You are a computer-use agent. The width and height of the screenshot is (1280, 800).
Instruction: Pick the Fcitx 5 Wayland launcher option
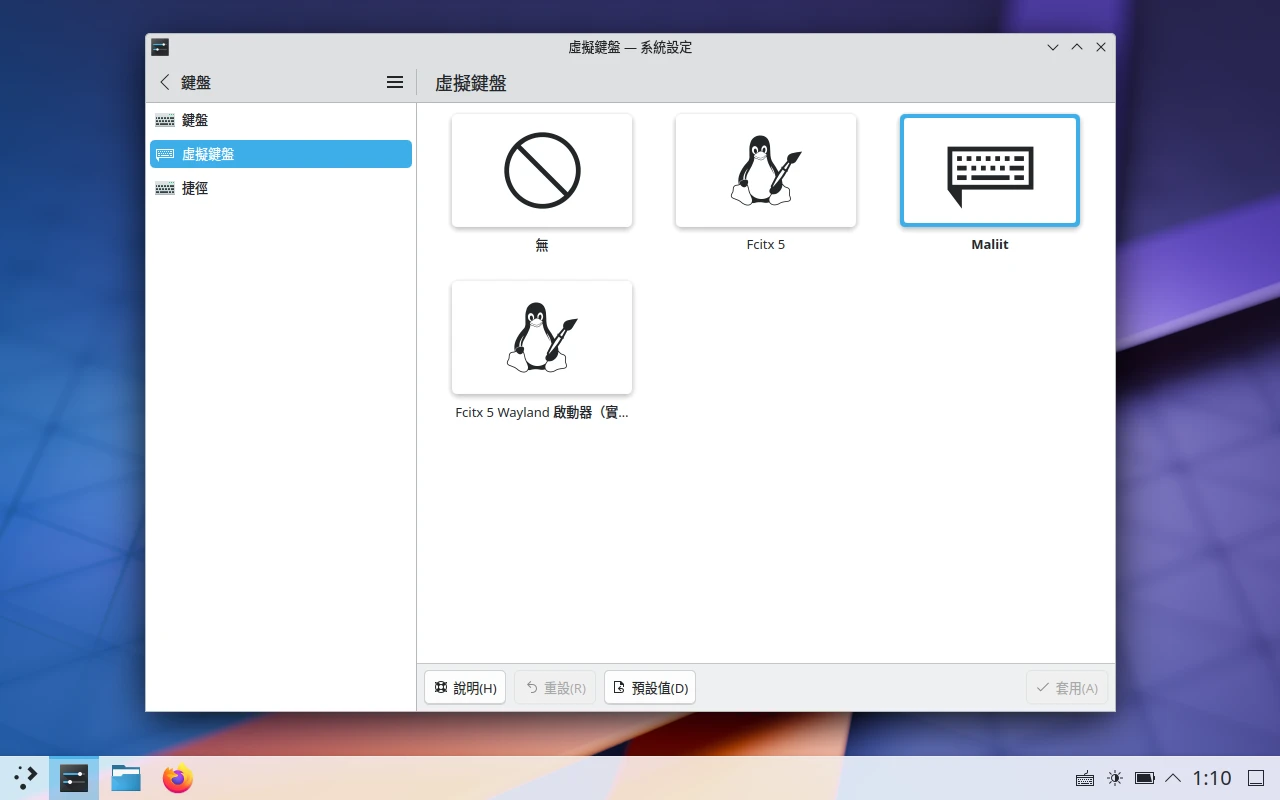pos(541,338)
